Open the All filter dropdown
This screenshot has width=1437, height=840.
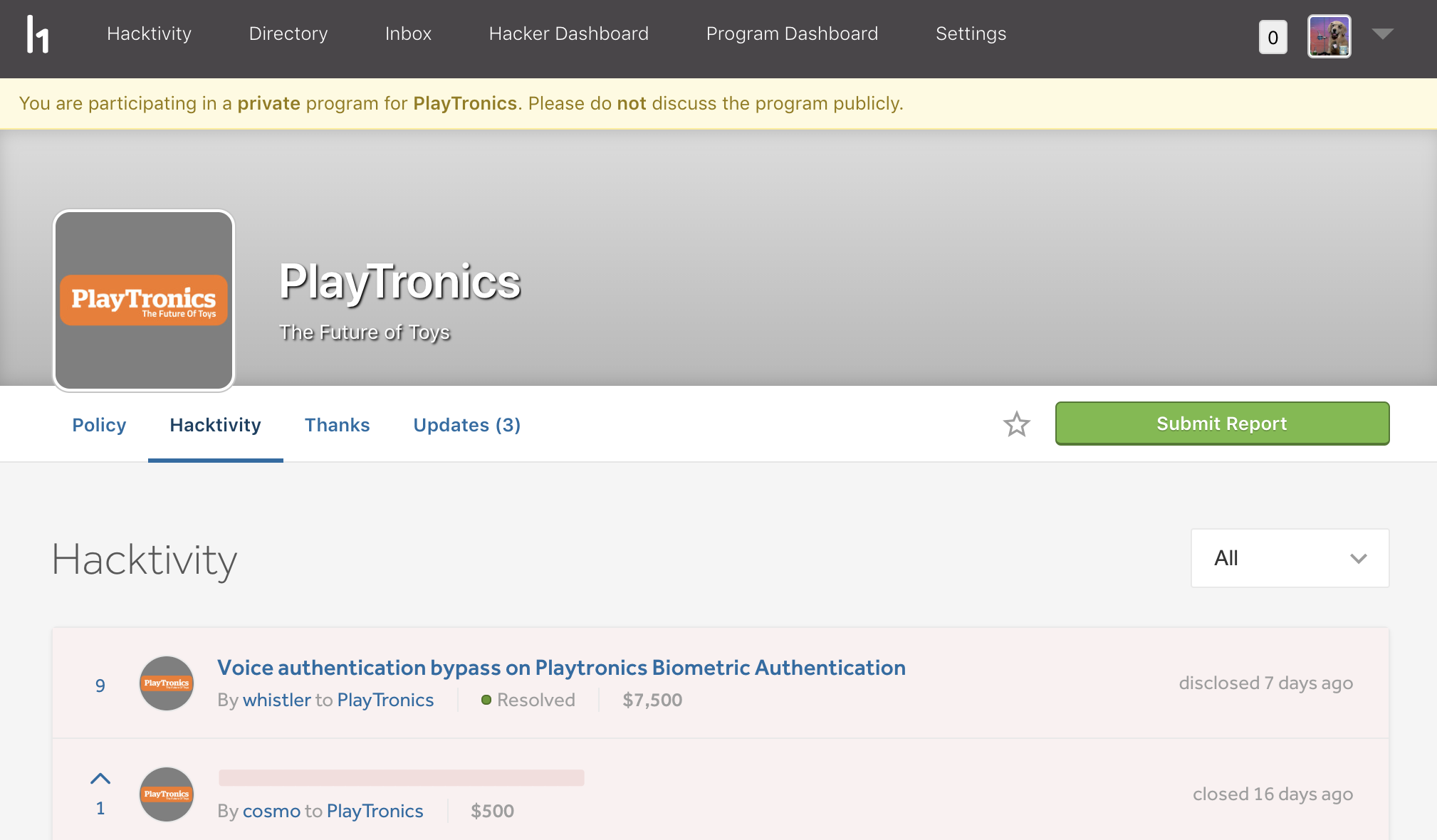(x=1289, y=558)
